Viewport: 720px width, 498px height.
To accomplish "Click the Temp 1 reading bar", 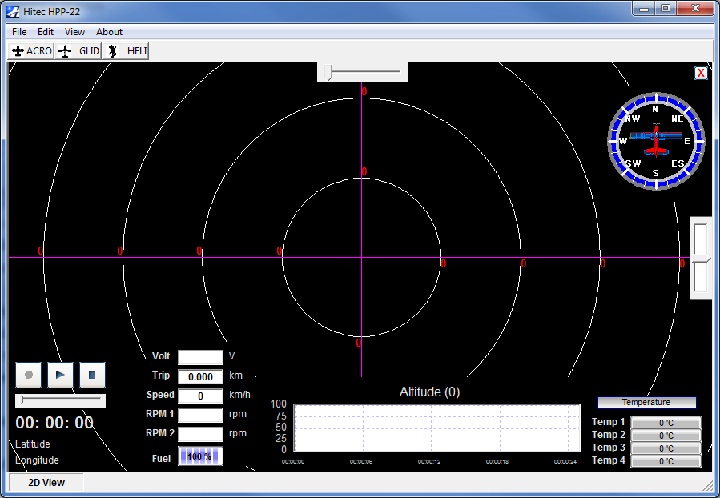I will [x=666, y=422].
